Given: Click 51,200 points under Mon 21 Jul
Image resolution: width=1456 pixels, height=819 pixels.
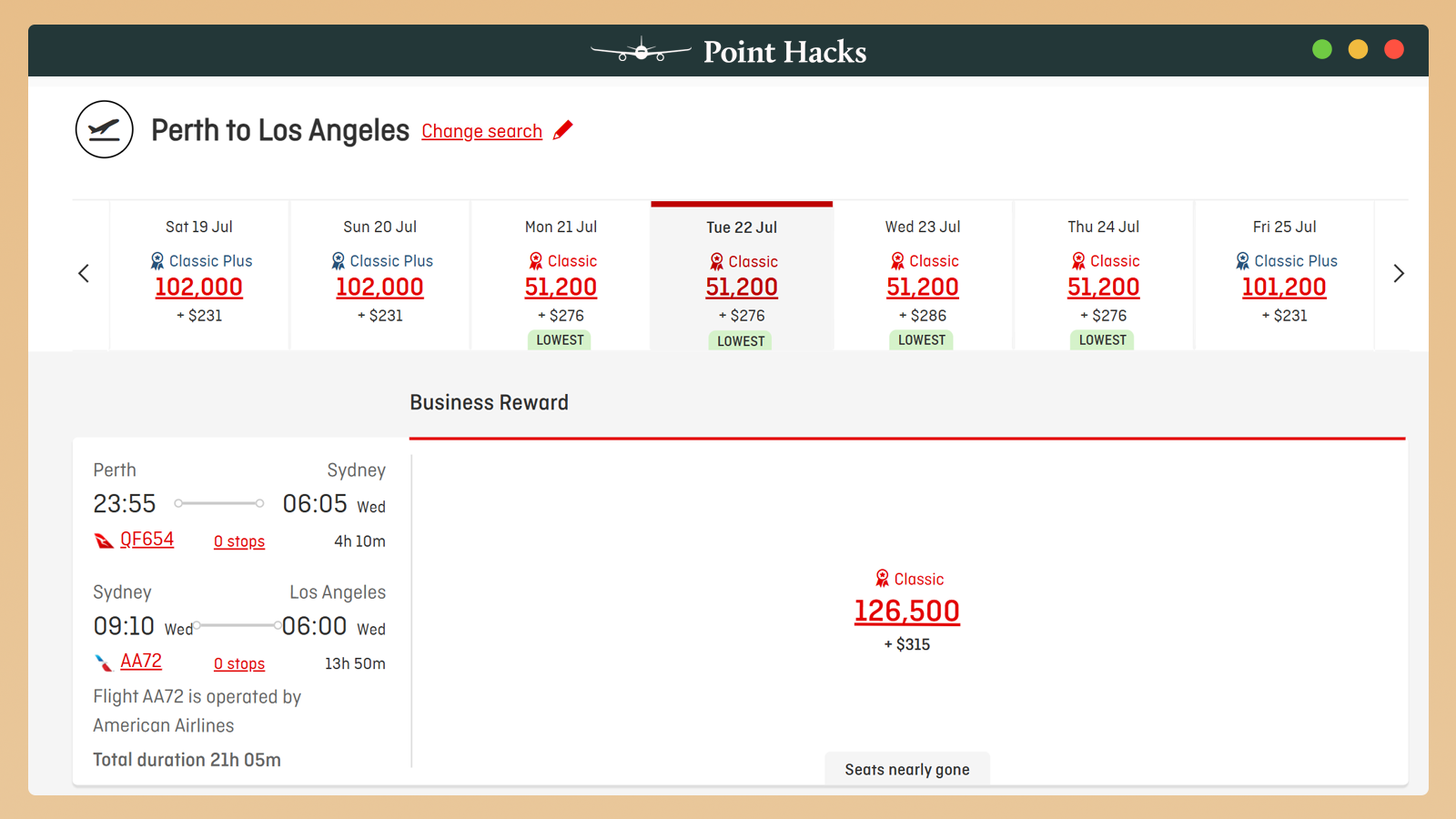Looking at the screenshot, I should coord(561,288).
